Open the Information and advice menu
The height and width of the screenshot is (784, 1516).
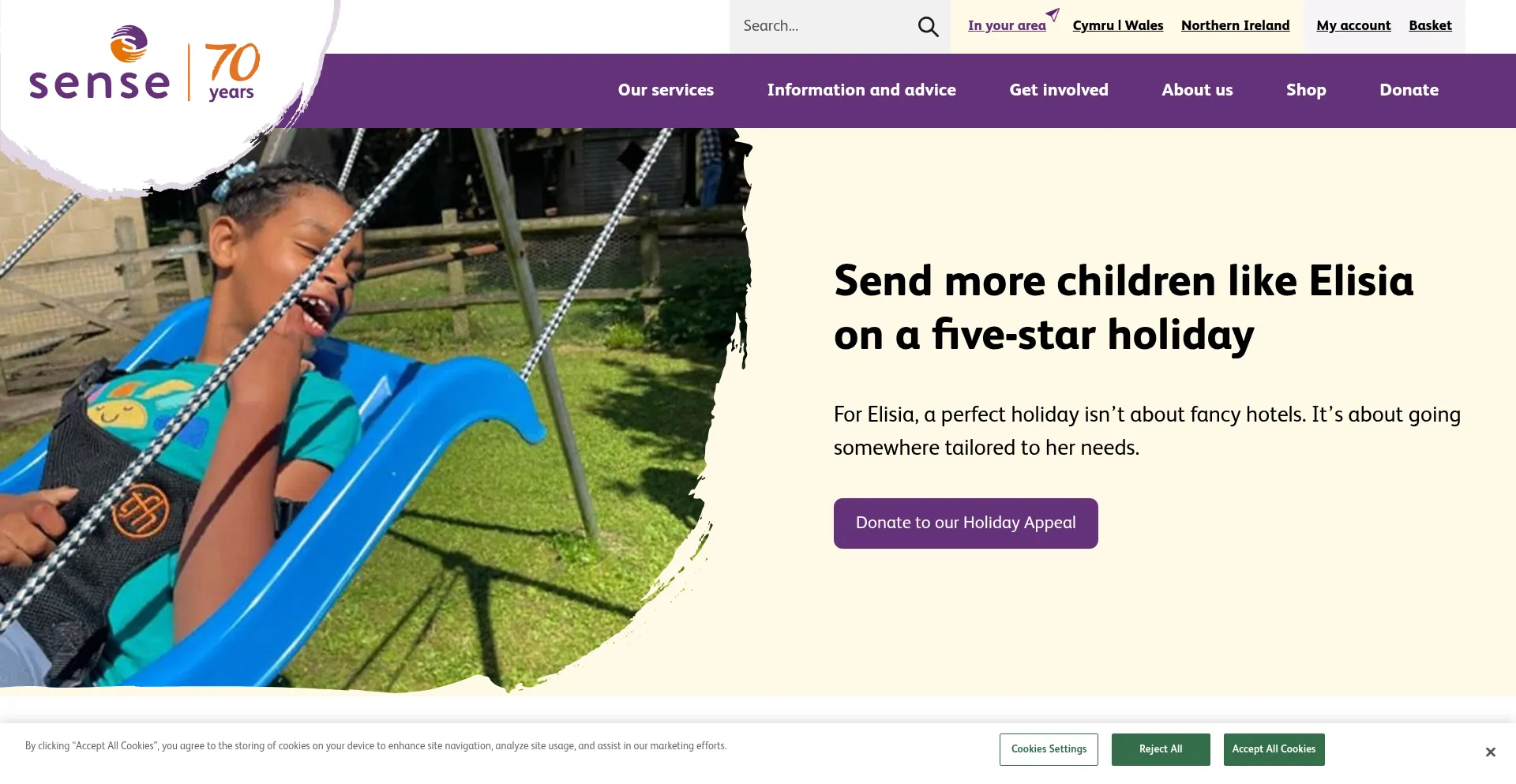pos(861,90)
